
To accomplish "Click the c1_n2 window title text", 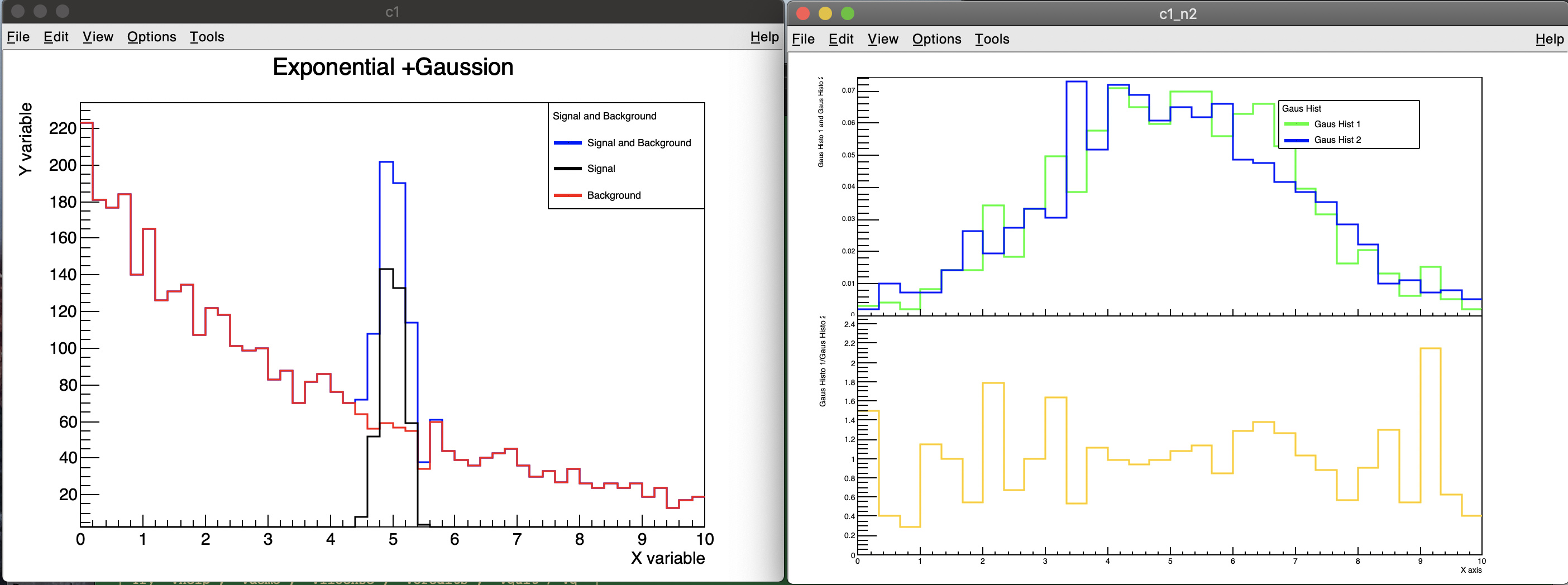I will (1178, 13).
